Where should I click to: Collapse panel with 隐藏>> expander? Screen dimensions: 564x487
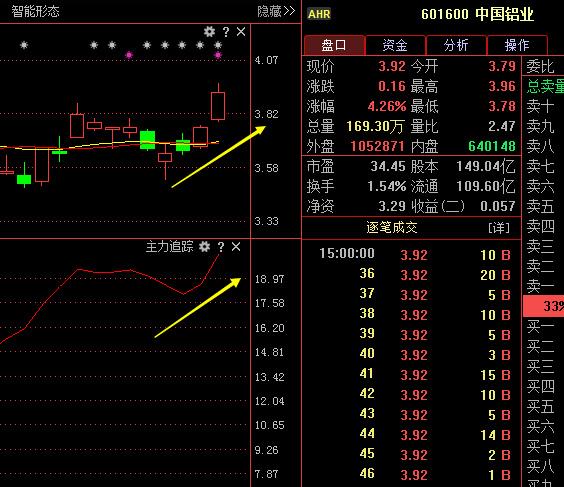coord(276,12)
